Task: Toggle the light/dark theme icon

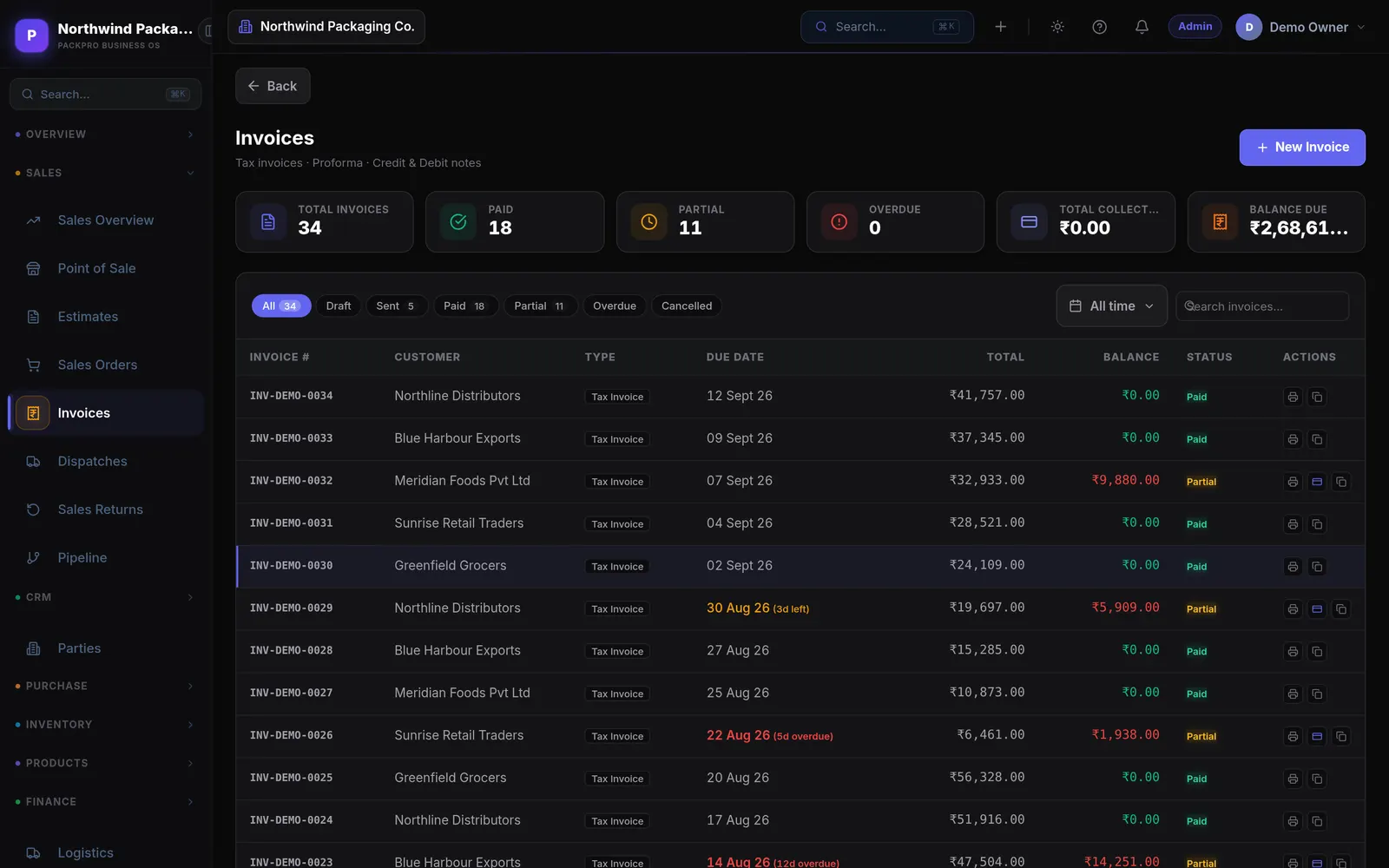Action: pyautogui.click(x=1057, y=27)
